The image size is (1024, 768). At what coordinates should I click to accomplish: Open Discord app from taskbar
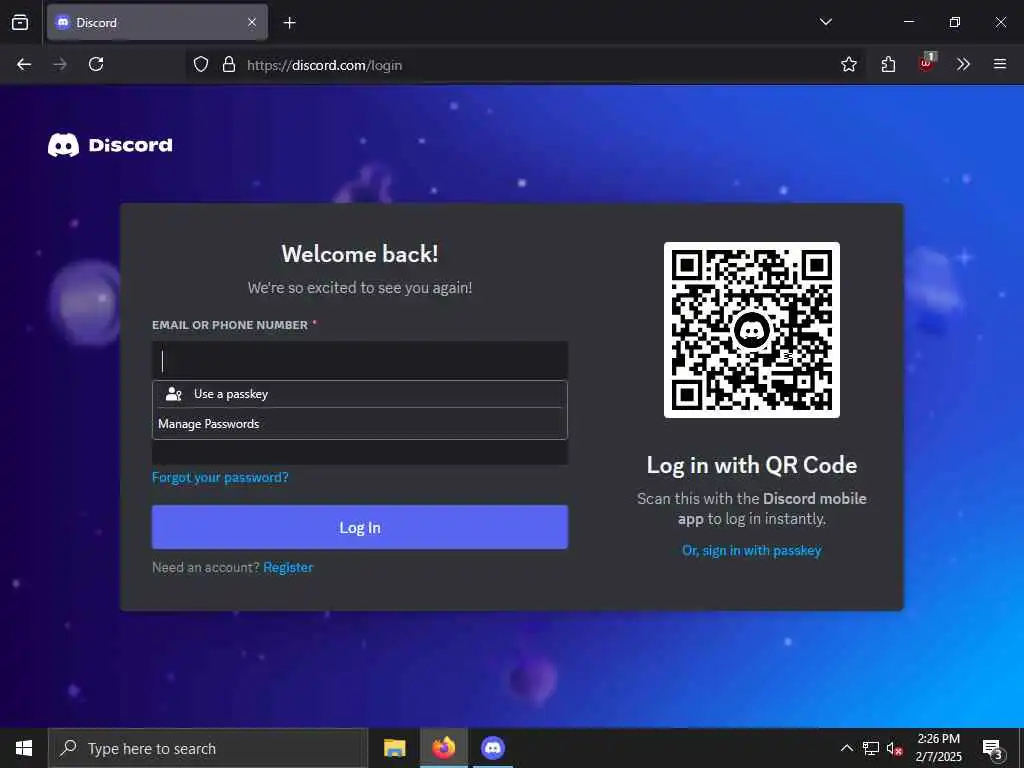(493, 748)
